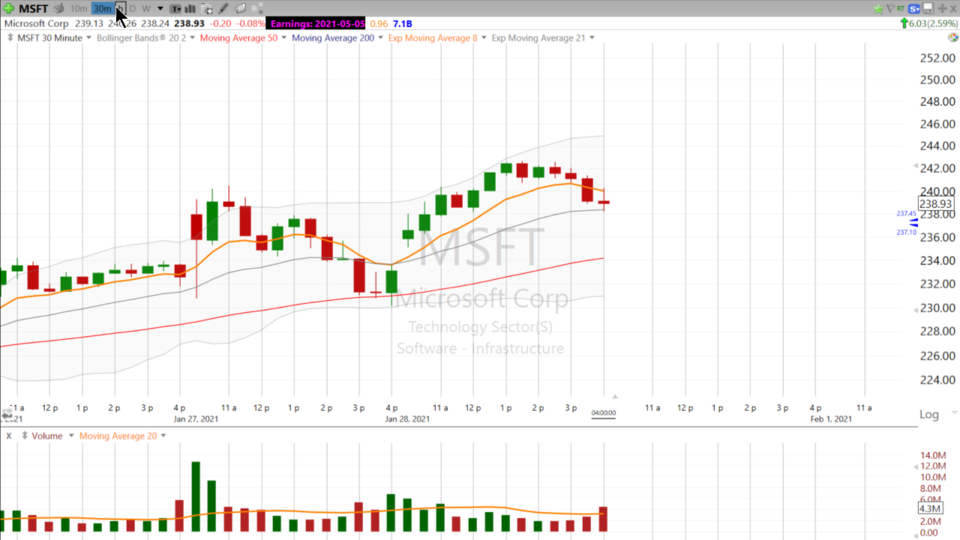Click the Feb 1, 2021 date label
The height and width of the screenshot is (540, 960).
click(x=831, y=419)
